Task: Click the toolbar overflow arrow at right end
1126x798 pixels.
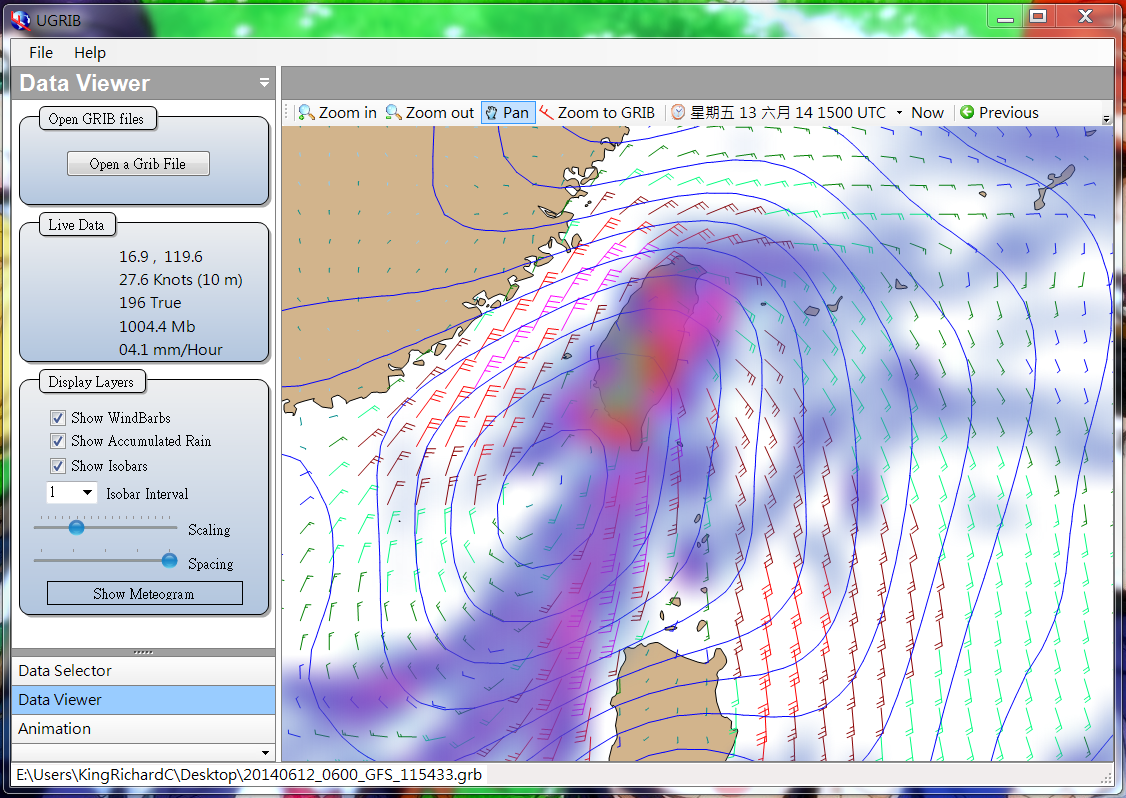Action: [1106, 118]
